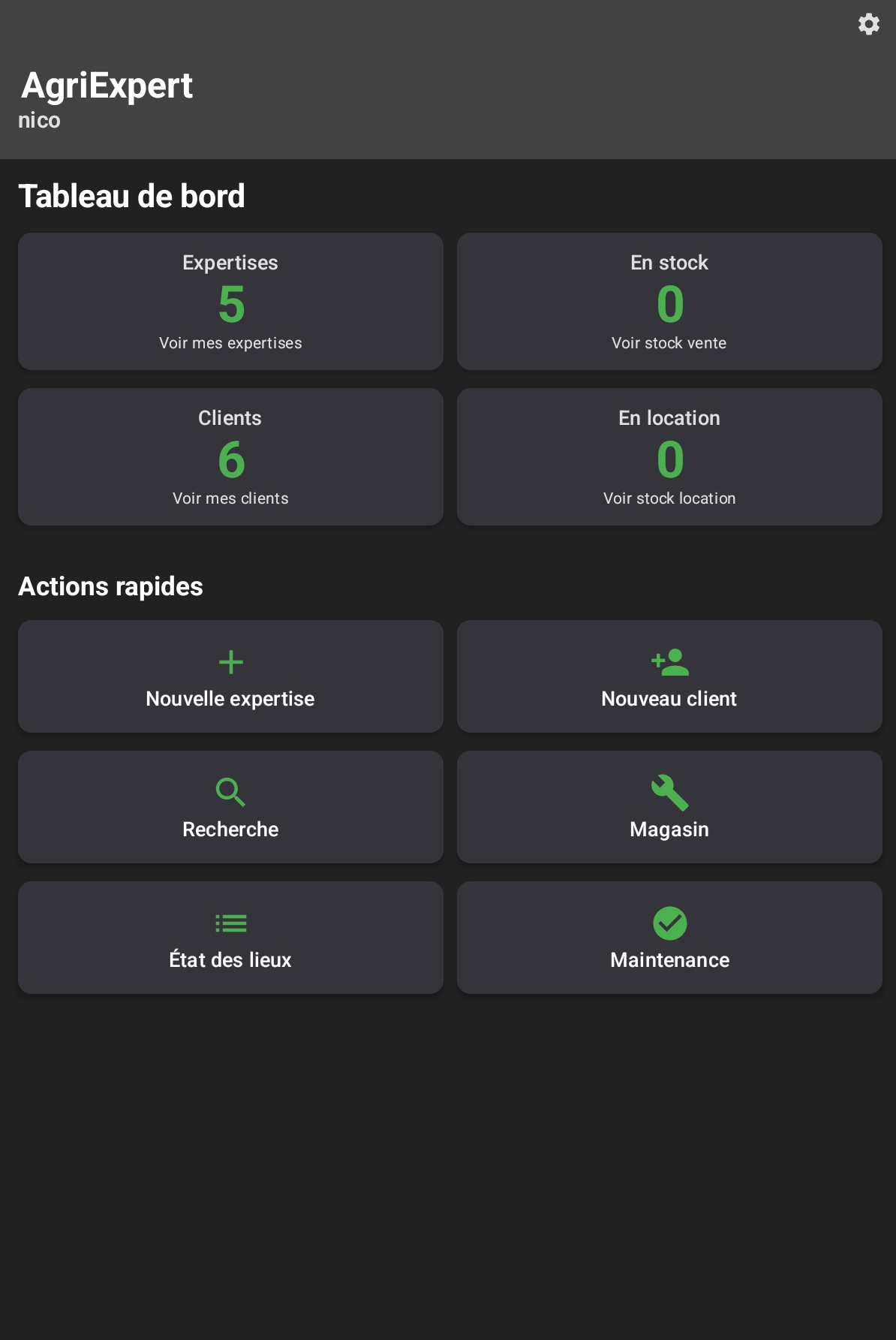This screenshot has height=1340, width=896.
Task: Open Voir mes expertises
Action: click(x=230, y=343)
